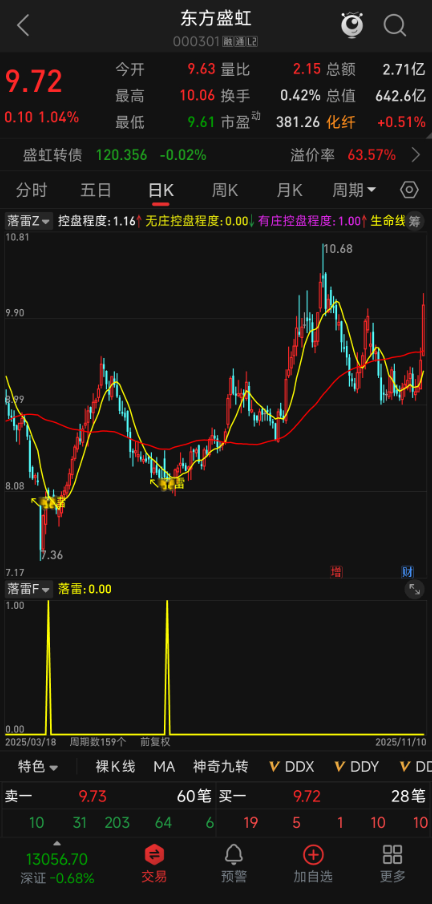Tap the 筹 chip distribution icon
Image resolution: width=432 pixels, height=904 pixels.
pyautogui.click(x=415, y=221)
